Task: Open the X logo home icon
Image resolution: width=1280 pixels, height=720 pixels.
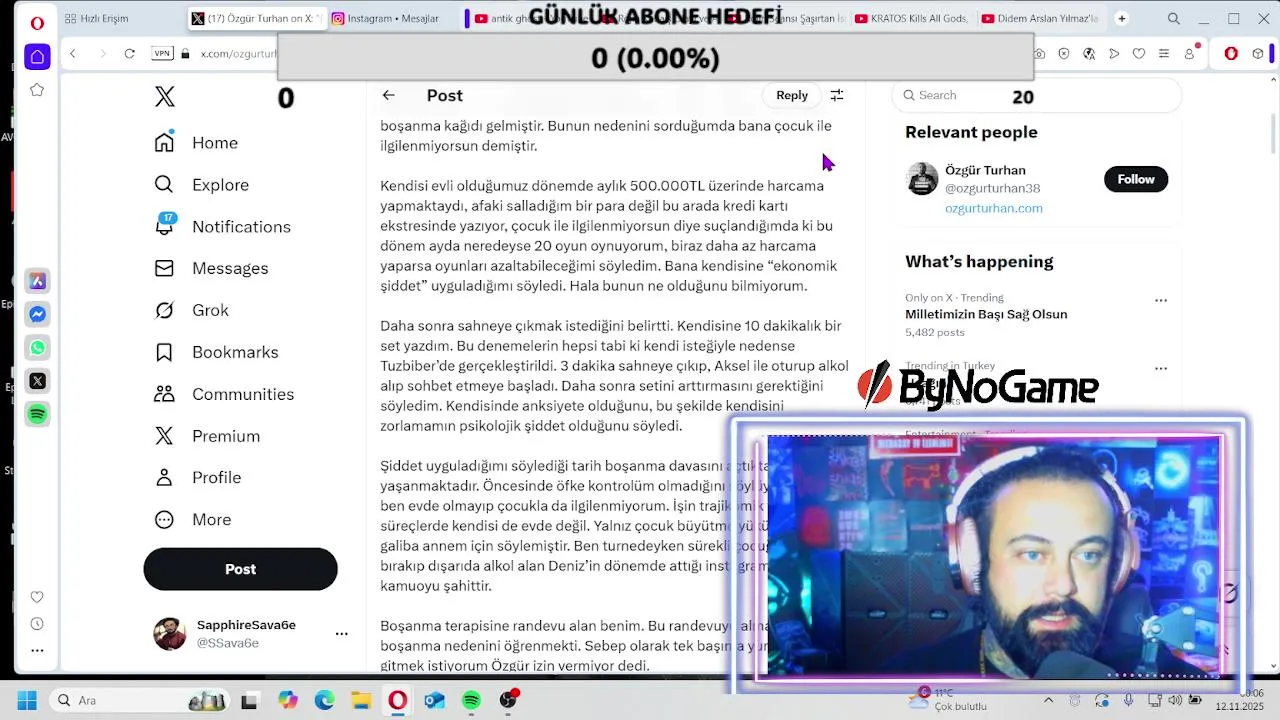Action: coord(165,96)
